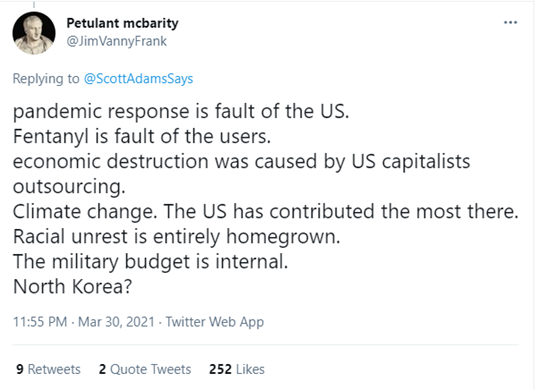
Task: Click the "Climate change" sentence
Action: [266, 211]
